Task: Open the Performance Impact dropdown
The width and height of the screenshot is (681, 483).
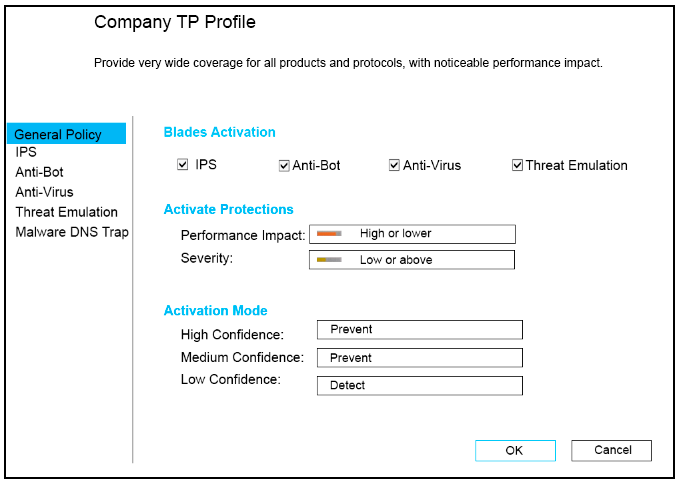Action: click(x=412, y=234)
